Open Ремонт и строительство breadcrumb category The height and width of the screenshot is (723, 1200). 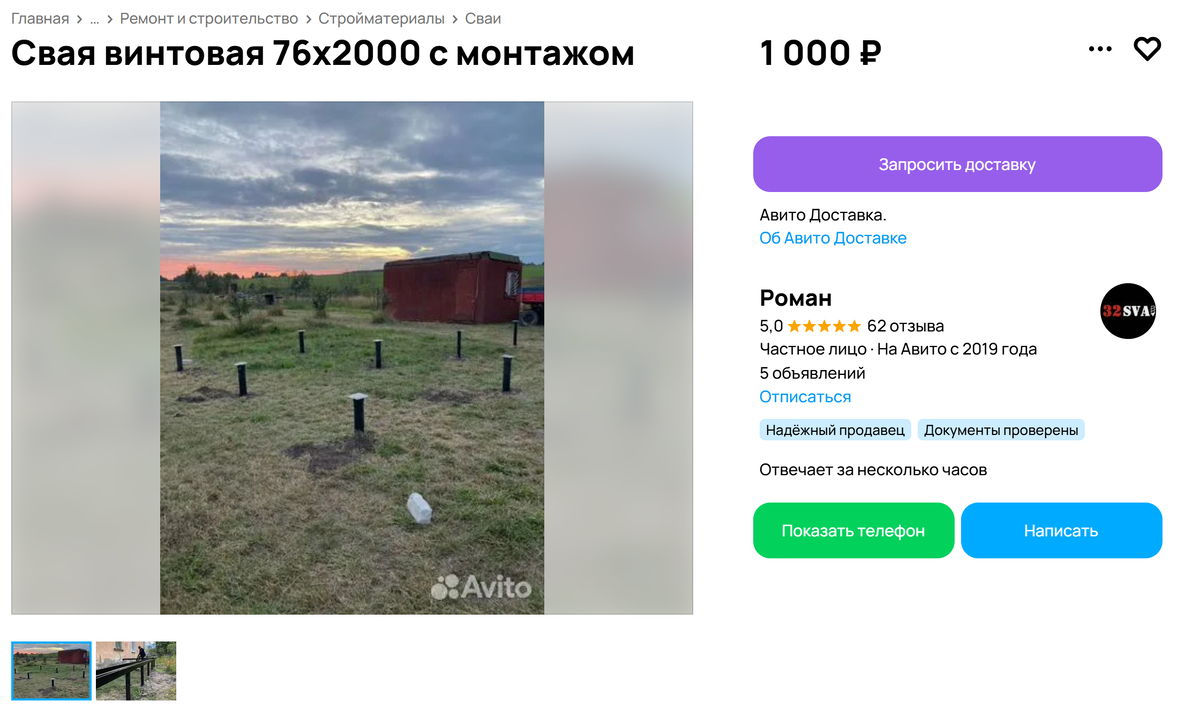point(209,19)
